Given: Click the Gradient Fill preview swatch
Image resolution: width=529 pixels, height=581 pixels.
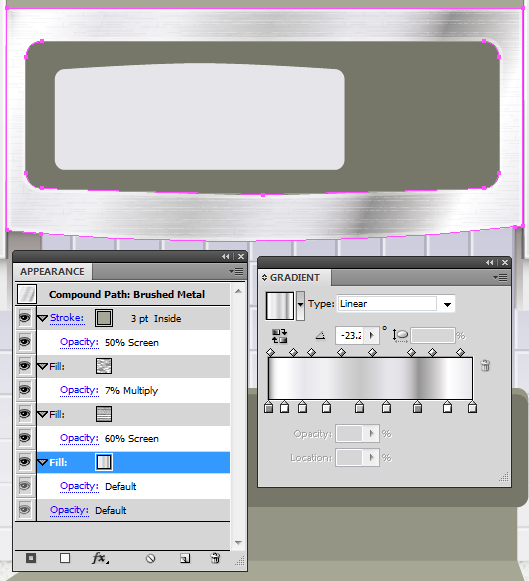Looking at the screenshot, I should 280,306.
